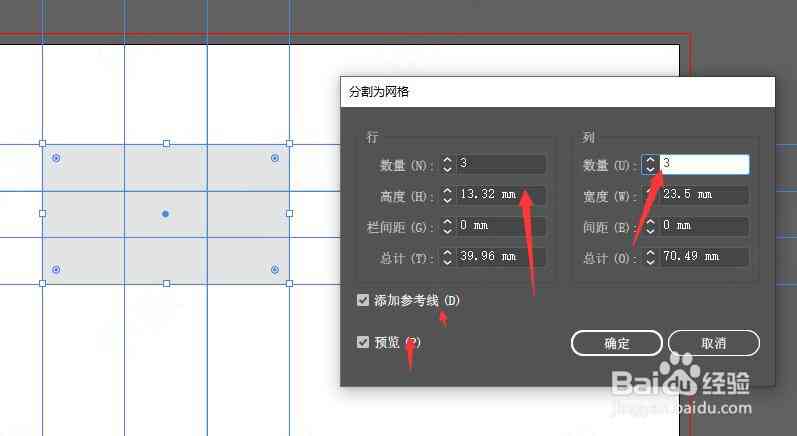Adjust the rows 总计 (T) stepper
This screenshot has width=797, height=436.
(x=447, y=257)
